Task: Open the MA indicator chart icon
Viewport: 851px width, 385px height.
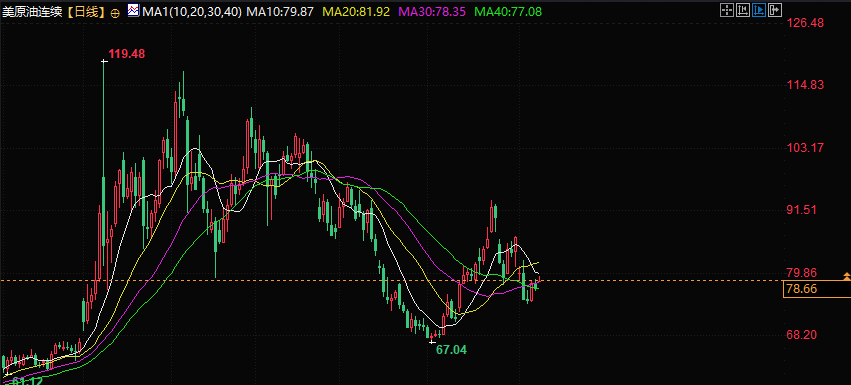Action: pos(133,11)
